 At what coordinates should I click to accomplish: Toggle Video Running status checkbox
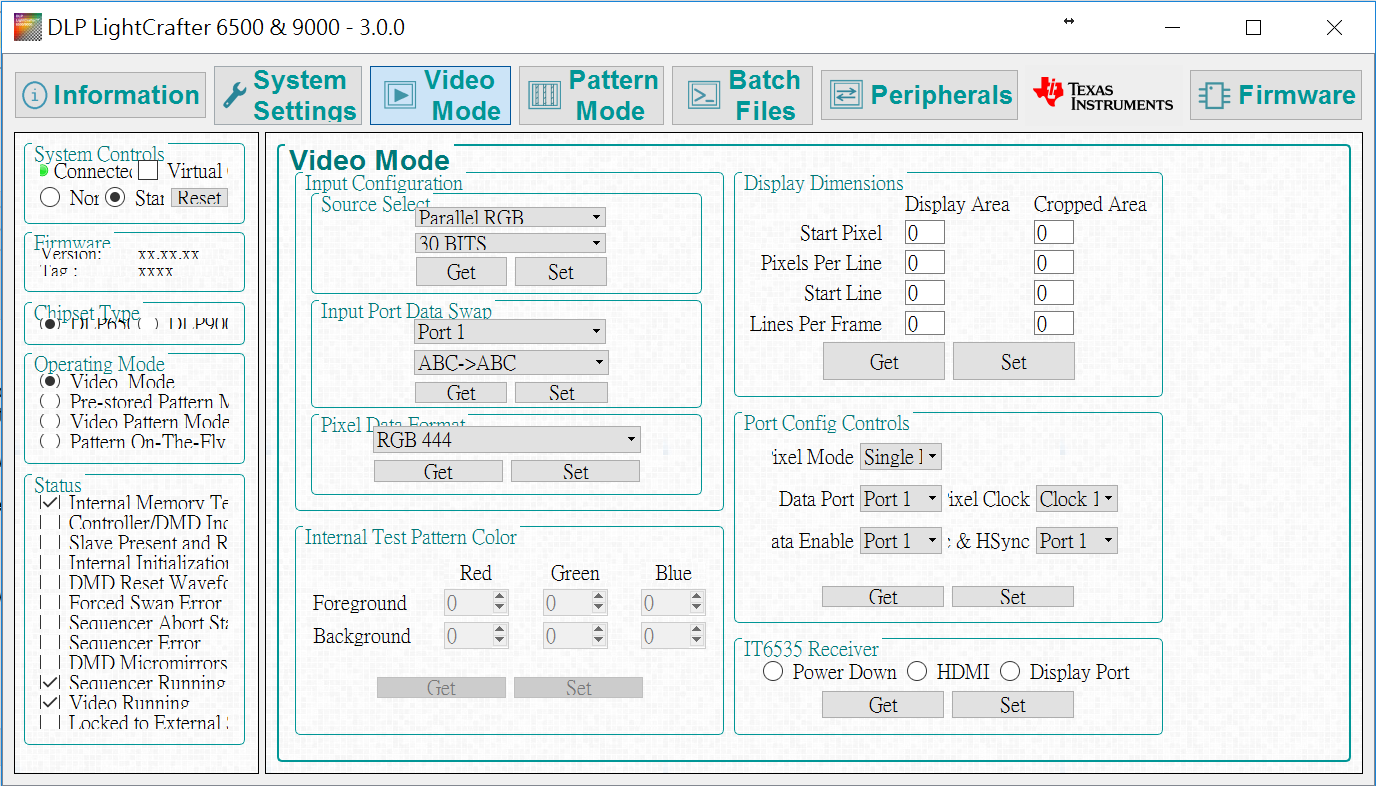click(49, 703)
